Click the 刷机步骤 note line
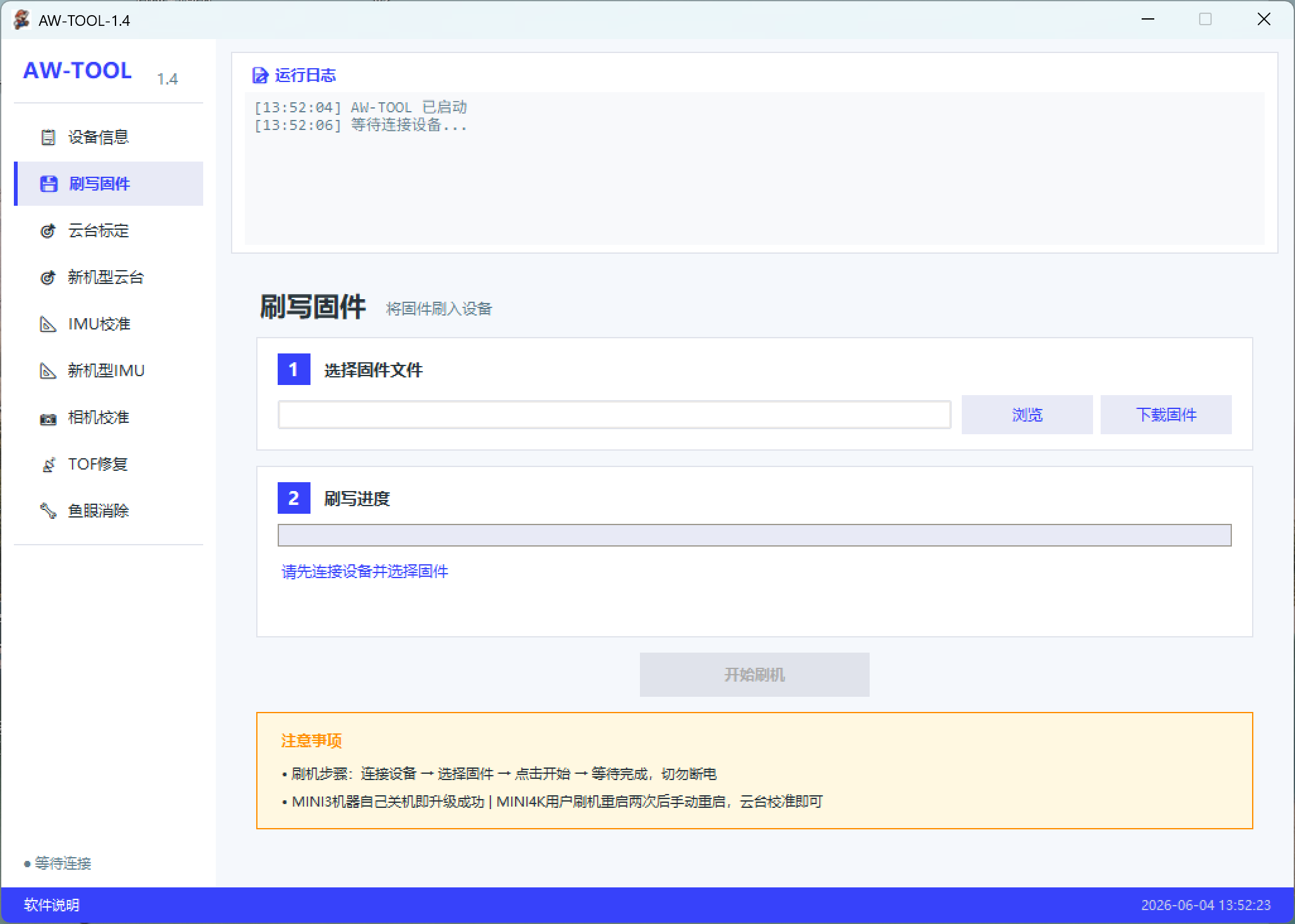This screenshot has width=1295, height=924. point(499,774)
